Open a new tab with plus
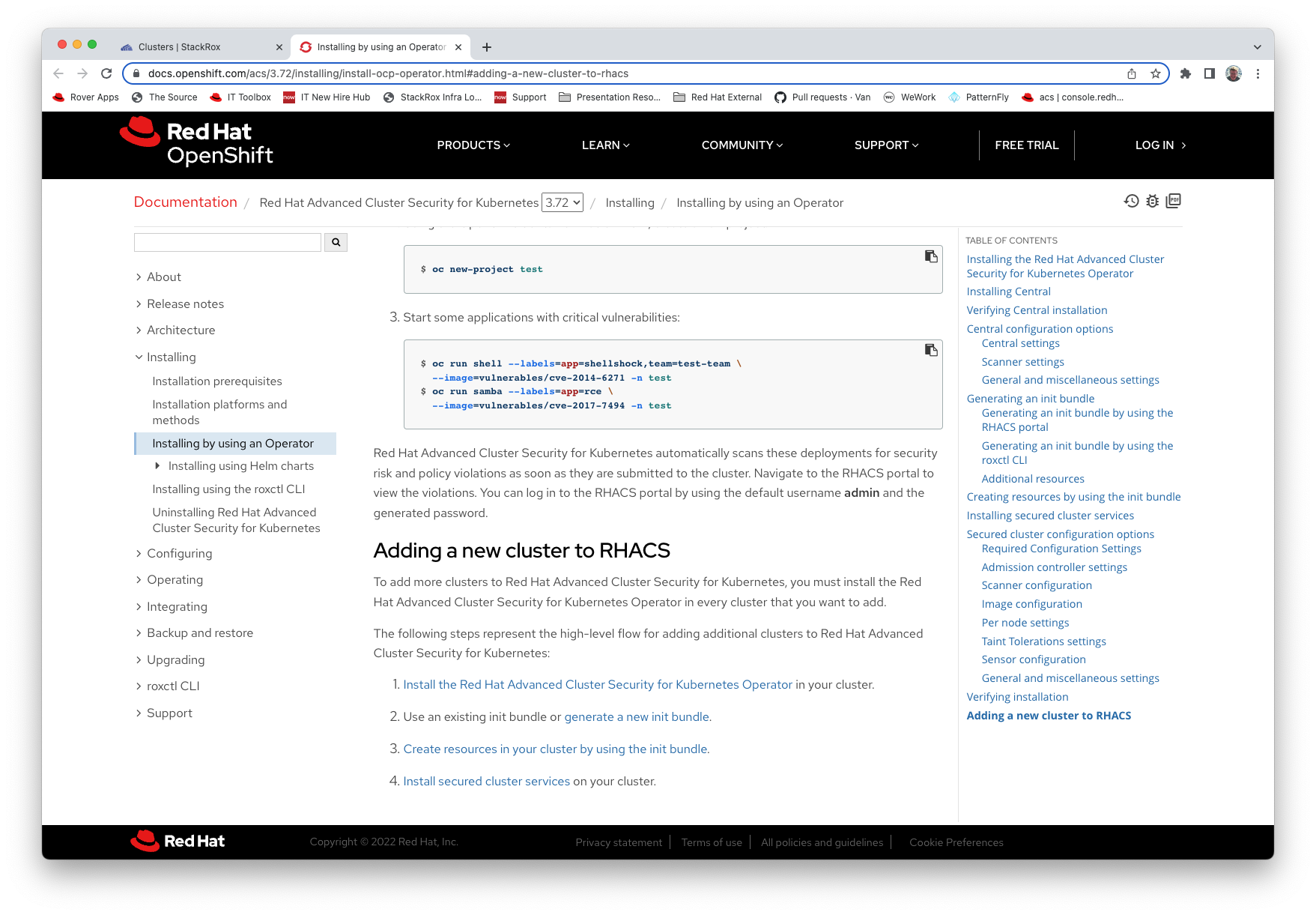 [x=487, y=47]
